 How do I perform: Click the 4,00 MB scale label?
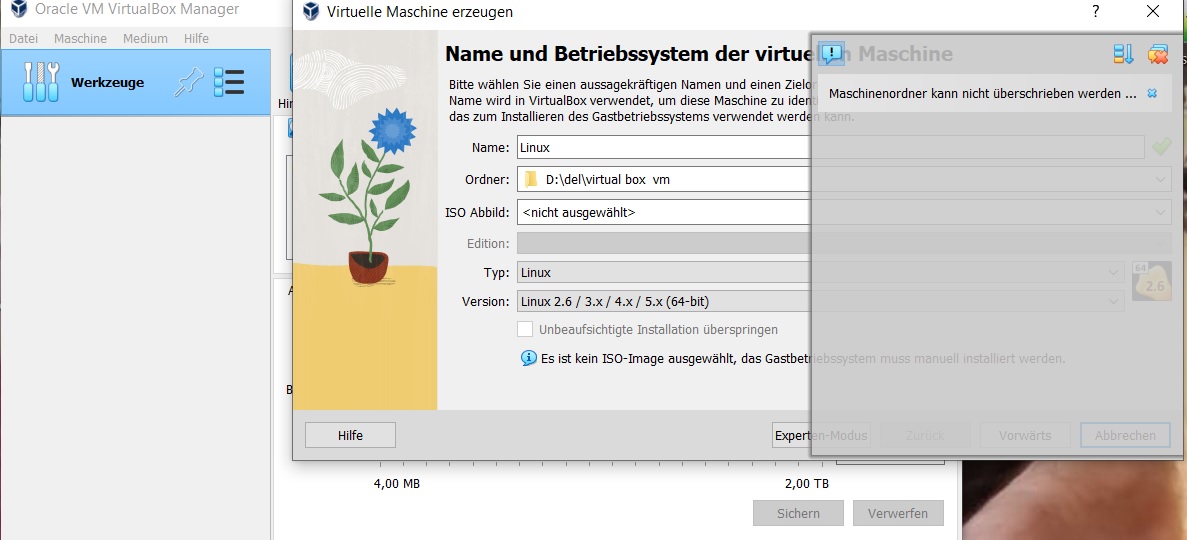pyautogui.click(x=397, y=484)
